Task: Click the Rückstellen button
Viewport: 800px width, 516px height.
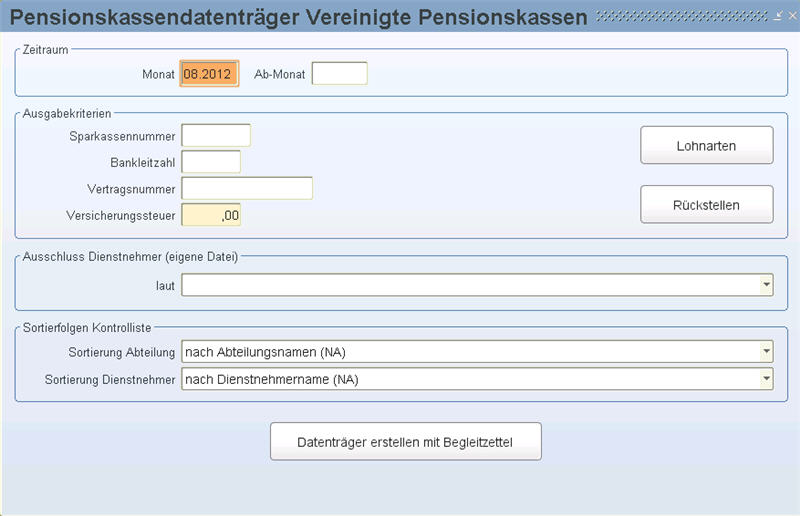Action: tap(707, 205)
